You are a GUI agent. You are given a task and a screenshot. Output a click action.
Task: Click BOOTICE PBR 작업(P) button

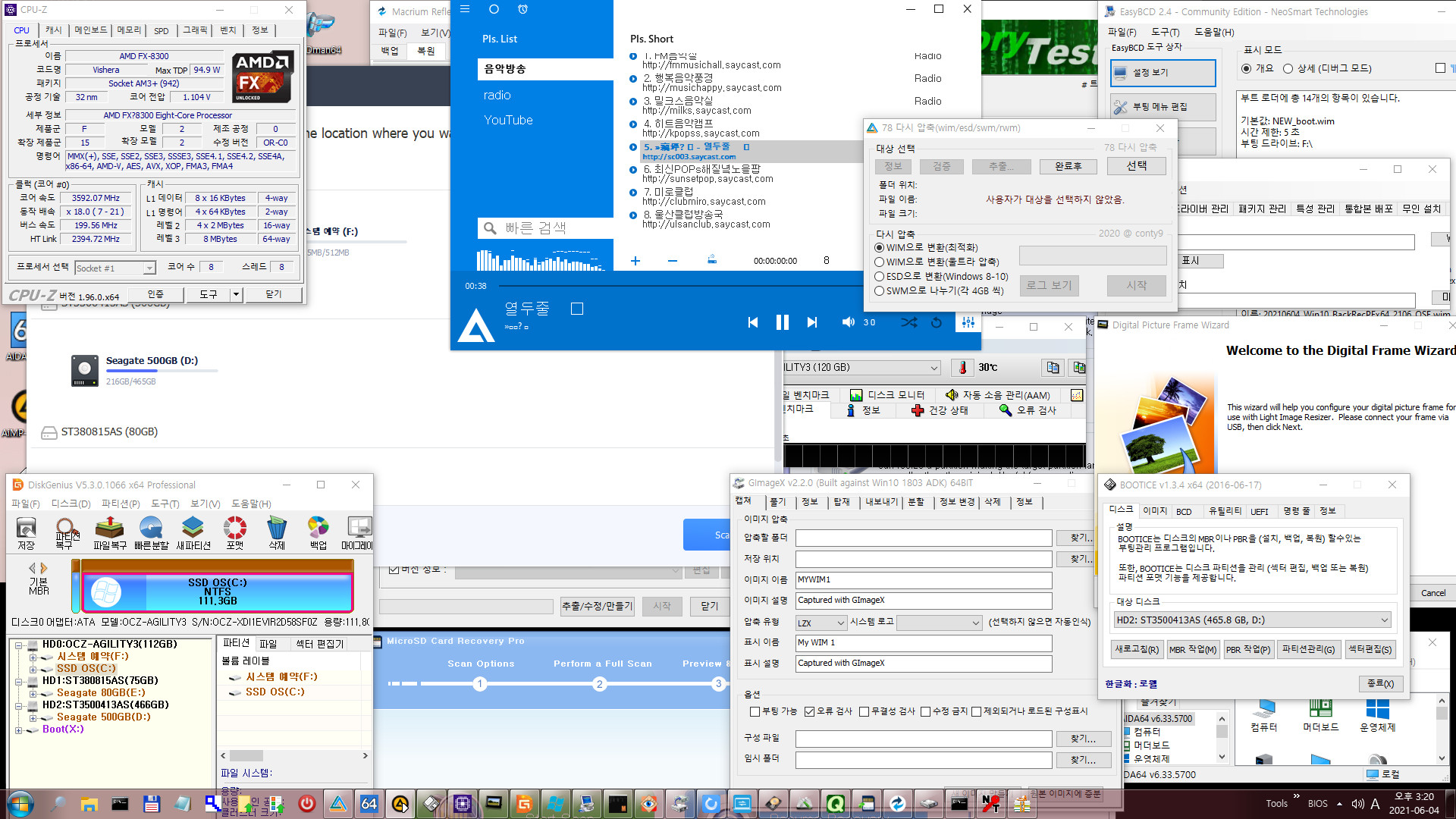coord(1248,650)
